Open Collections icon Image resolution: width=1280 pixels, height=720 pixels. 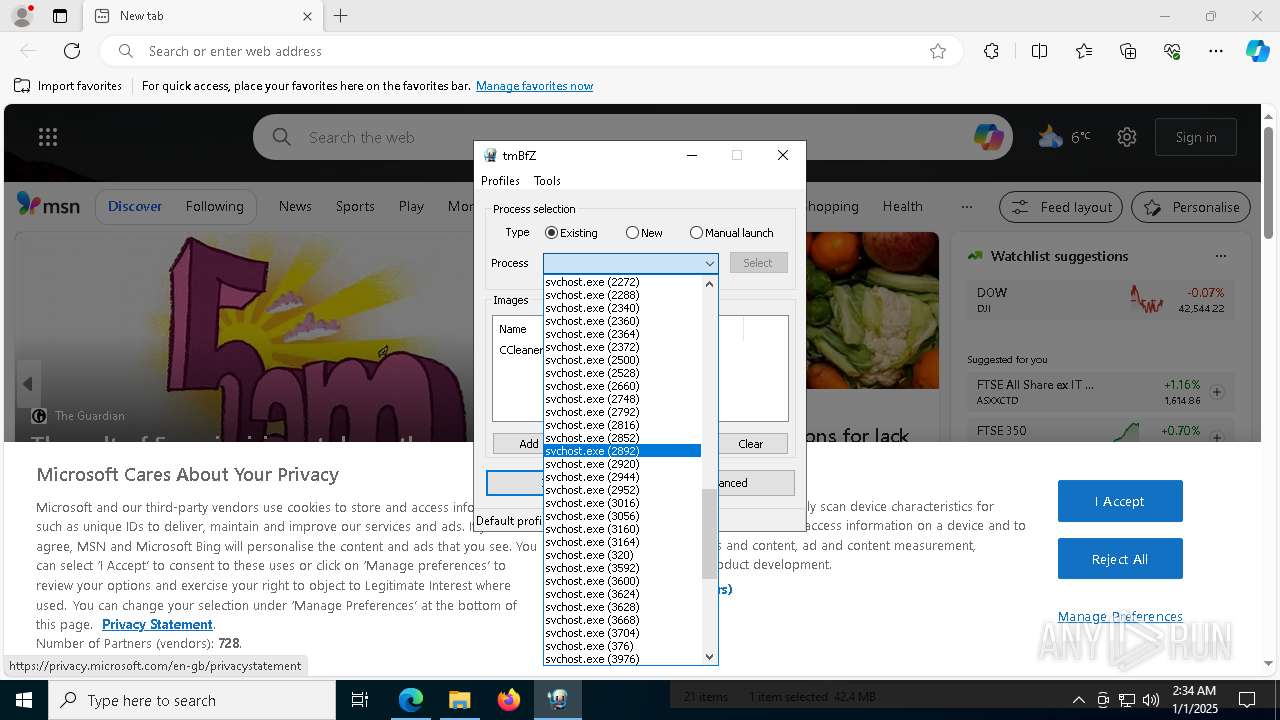(1128, 51)
